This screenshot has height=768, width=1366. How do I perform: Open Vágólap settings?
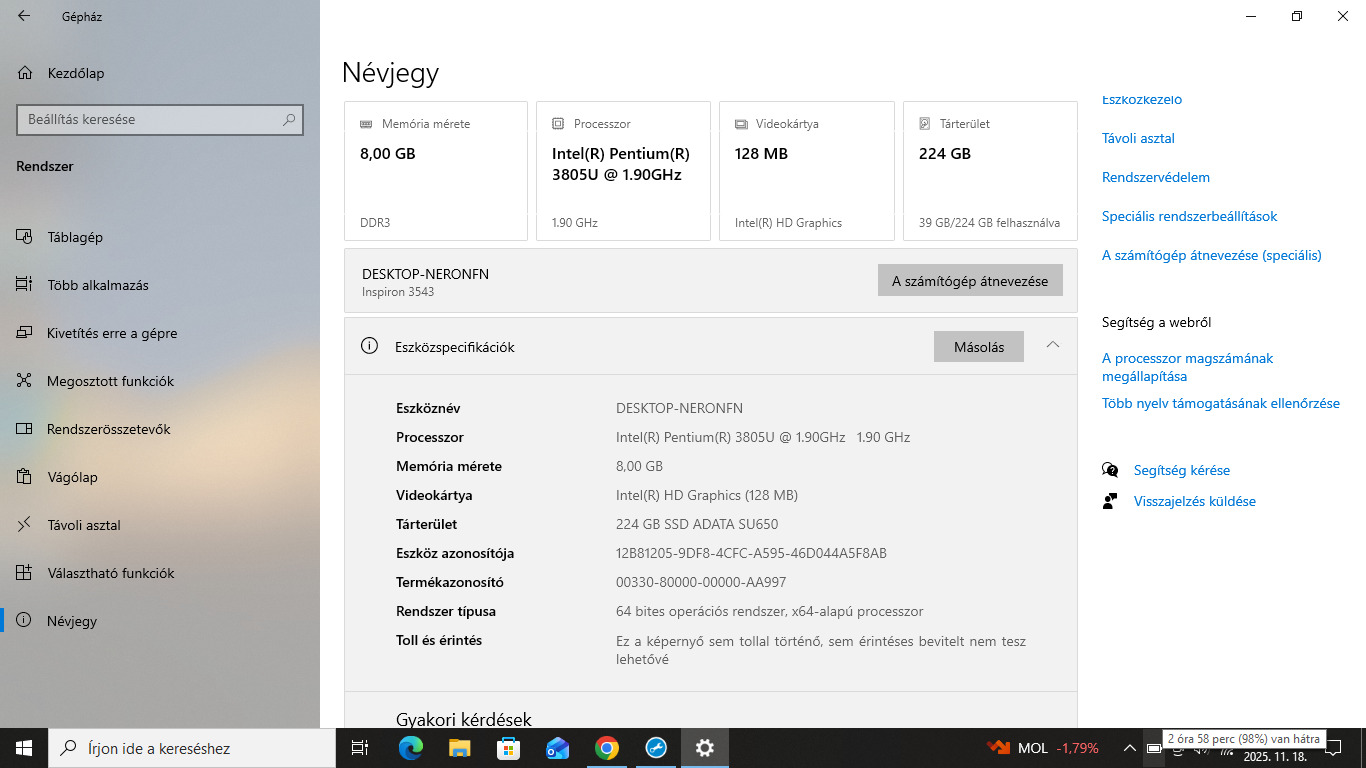click(x=160, y=477)
